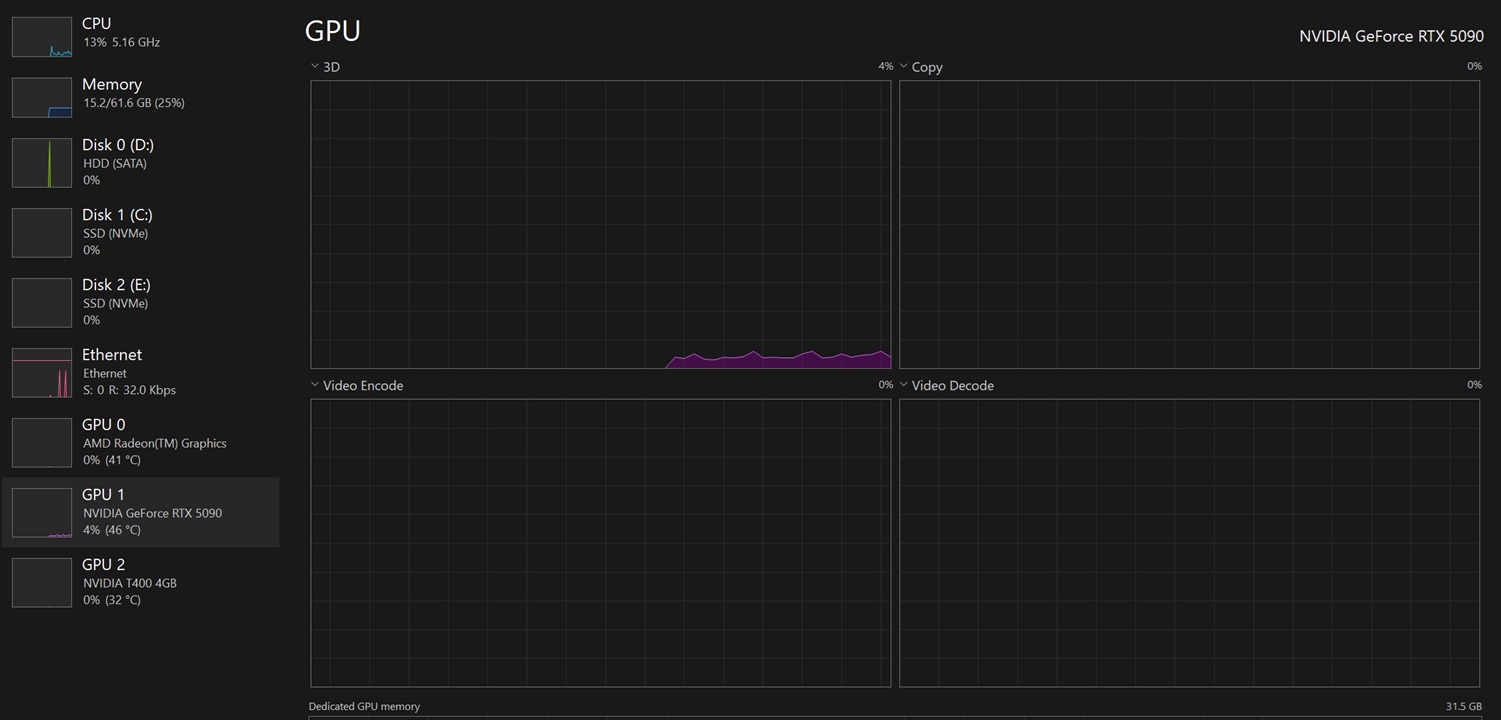
Task: Select the CPU usage thumbnail graph
Action: click(42, 37)
